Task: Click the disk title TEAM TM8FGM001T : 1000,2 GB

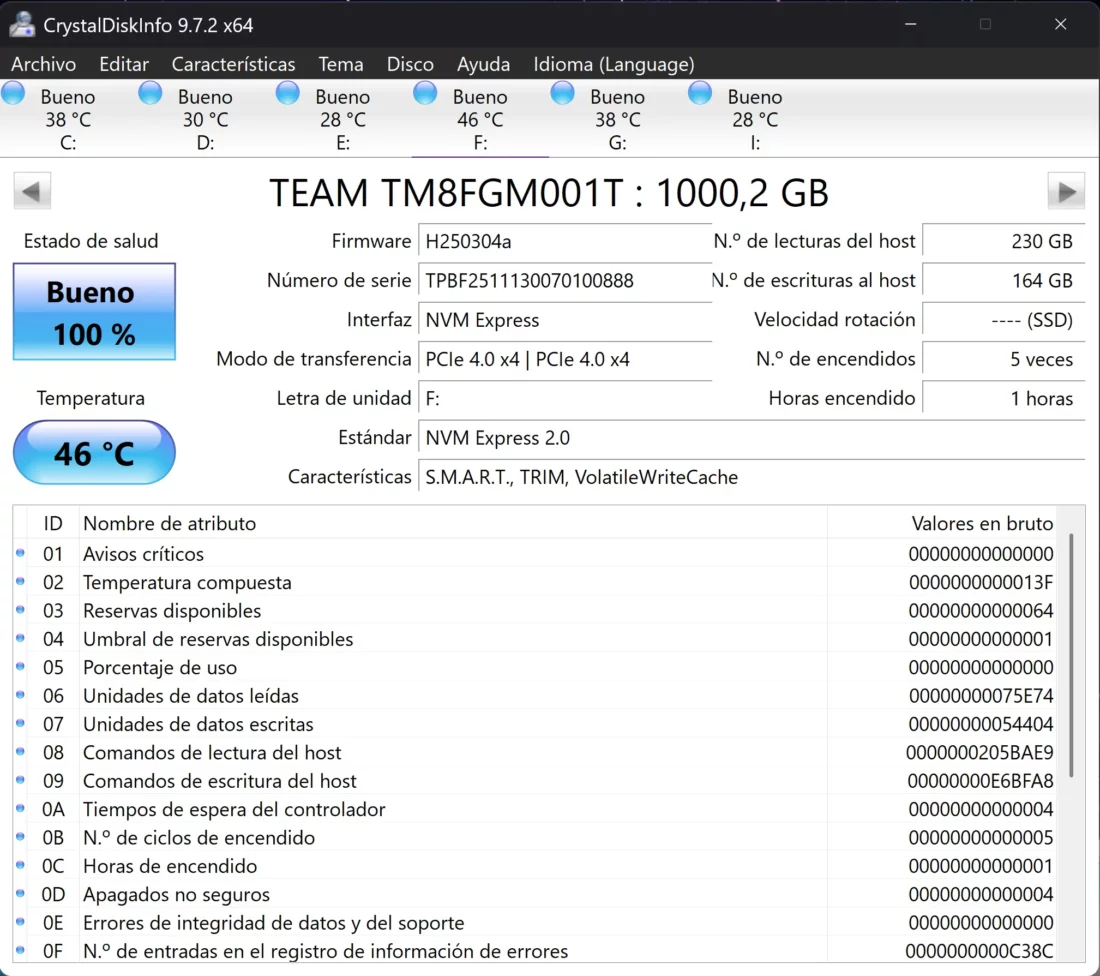Action: pos(549,192)
